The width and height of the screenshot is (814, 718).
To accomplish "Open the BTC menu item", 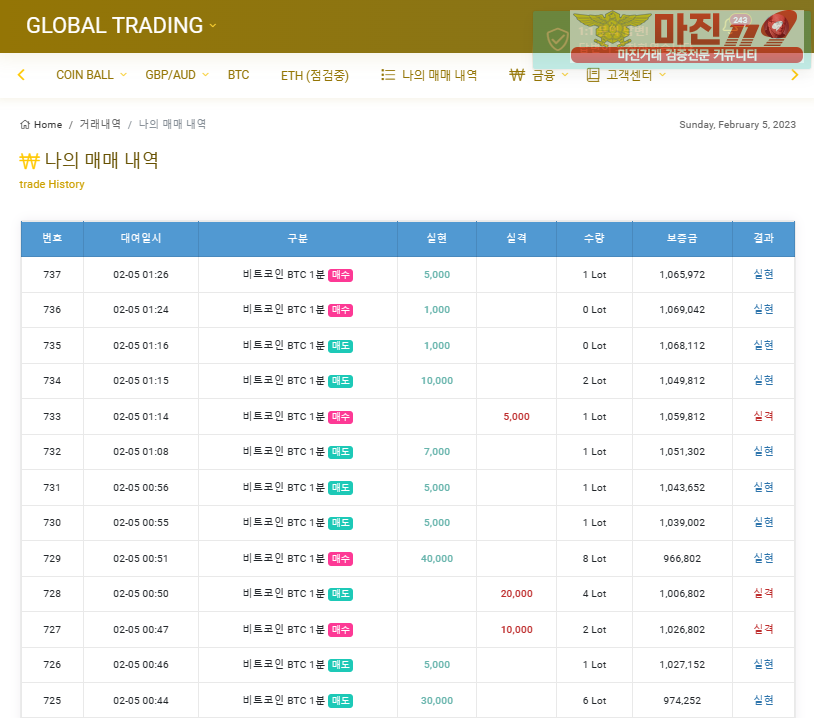I will click(x=238, y=75).
